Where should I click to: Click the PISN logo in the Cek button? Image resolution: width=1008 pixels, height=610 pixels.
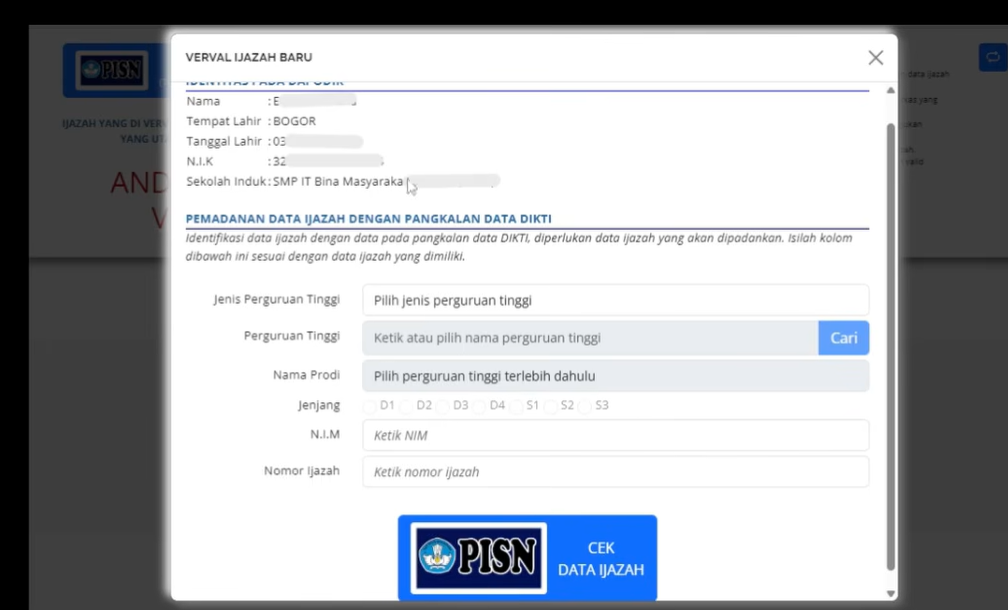[x=478, y=557]
